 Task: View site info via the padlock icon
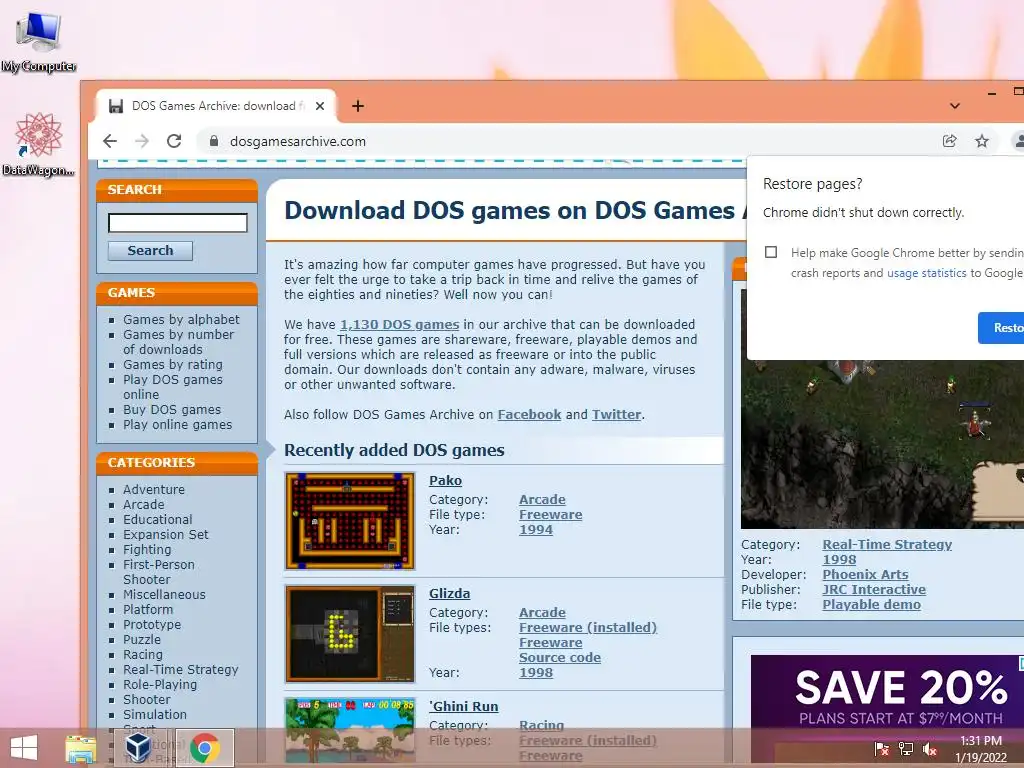[x=214, y=141]
